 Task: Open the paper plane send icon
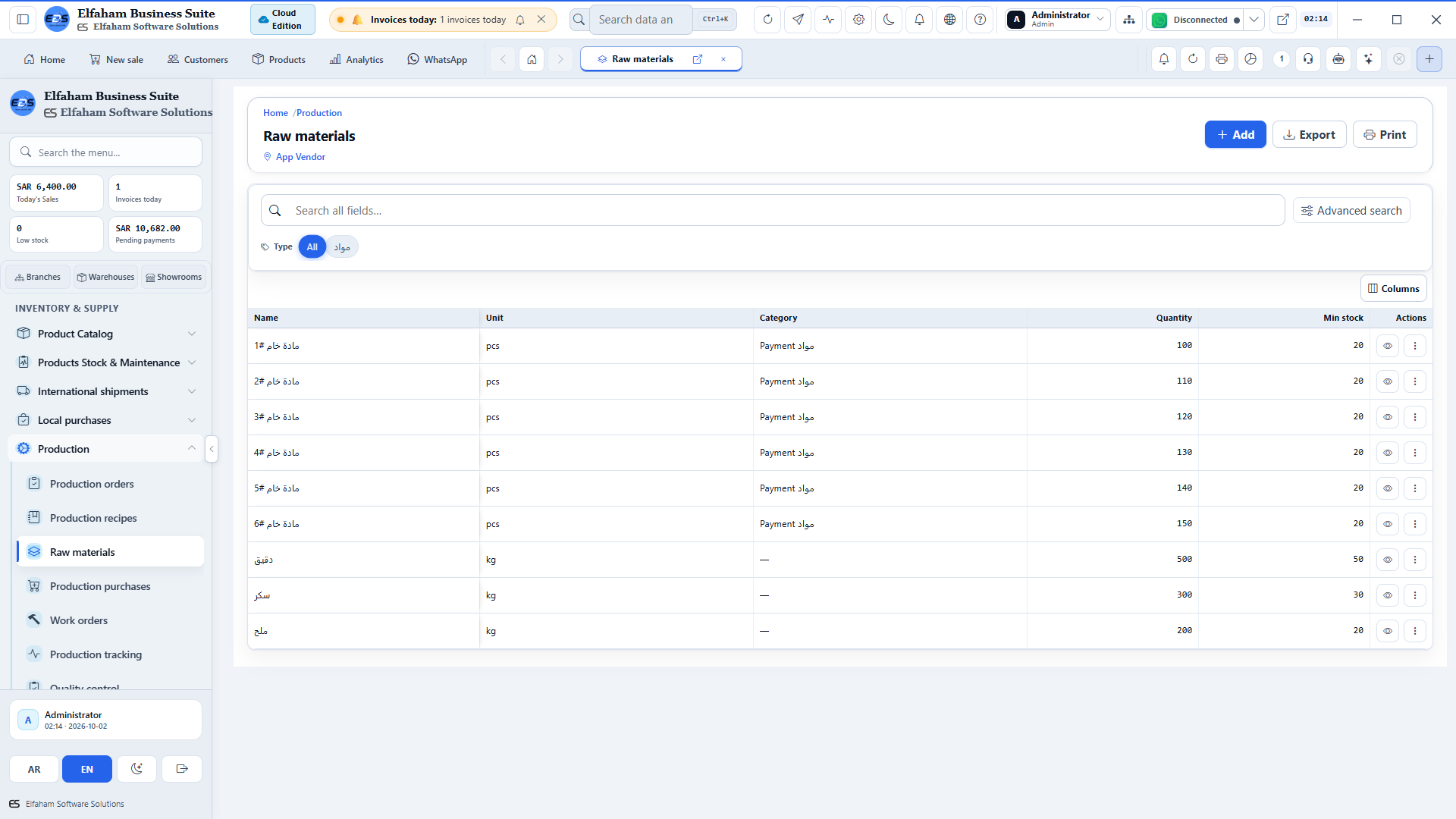point(798,20)
